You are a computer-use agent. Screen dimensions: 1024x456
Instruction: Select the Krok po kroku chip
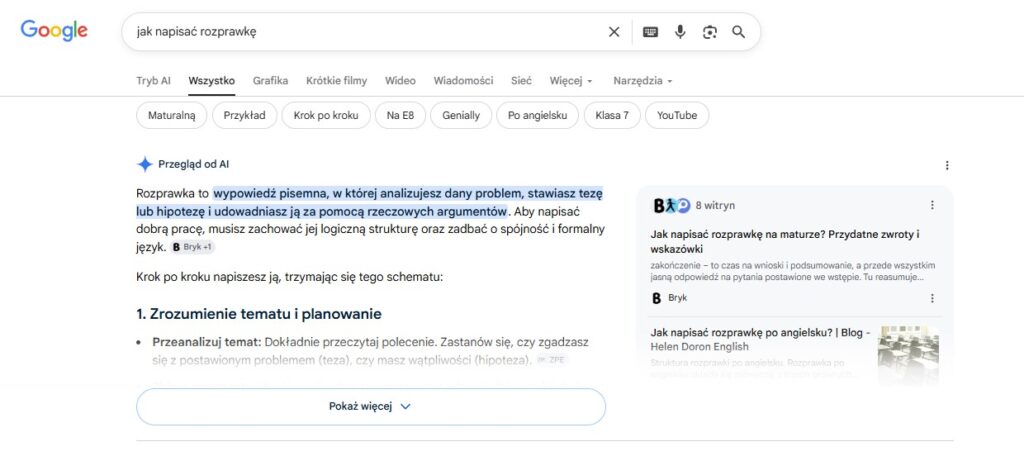326,116
